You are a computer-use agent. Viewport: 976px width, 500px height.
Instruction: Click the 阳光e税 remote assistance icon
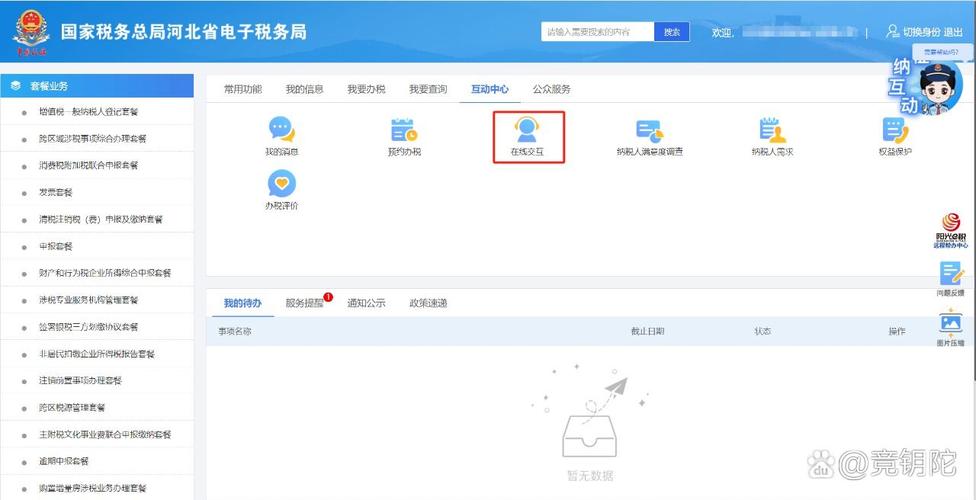[x=951, y=230]
